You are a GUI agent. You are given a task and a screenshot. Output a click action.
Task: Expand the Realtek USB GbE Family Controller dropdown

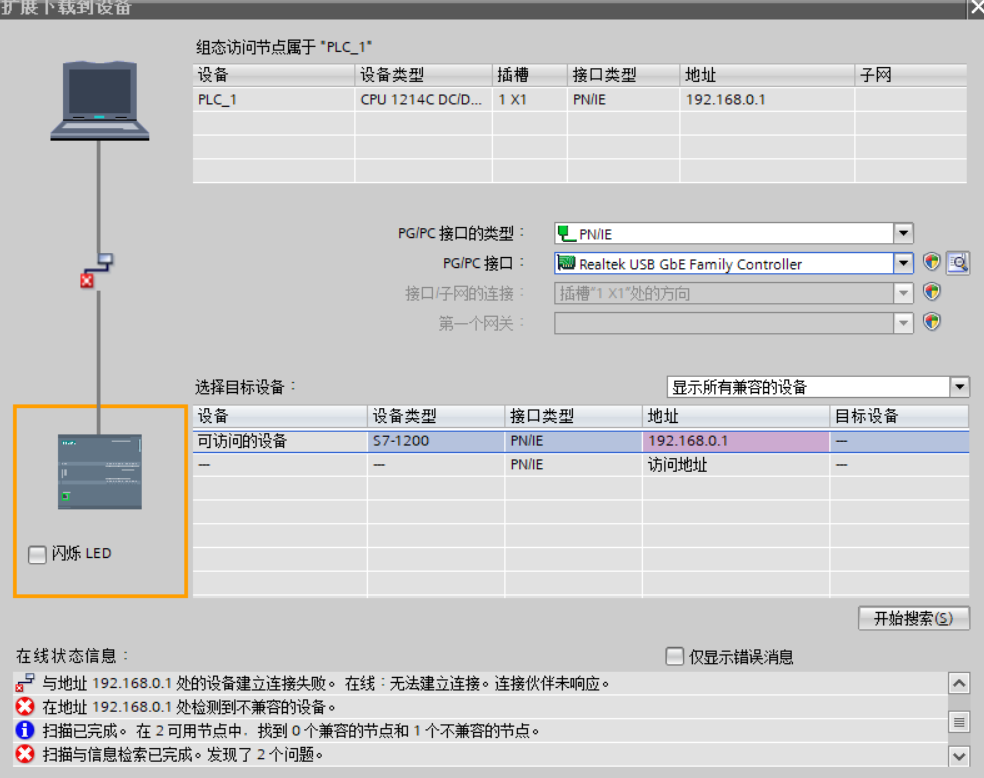tap(903, 264)
